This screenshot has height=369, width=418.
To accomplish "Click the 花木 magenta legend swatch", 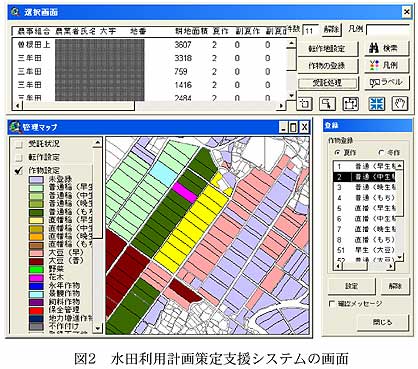I will coord(36,278).
